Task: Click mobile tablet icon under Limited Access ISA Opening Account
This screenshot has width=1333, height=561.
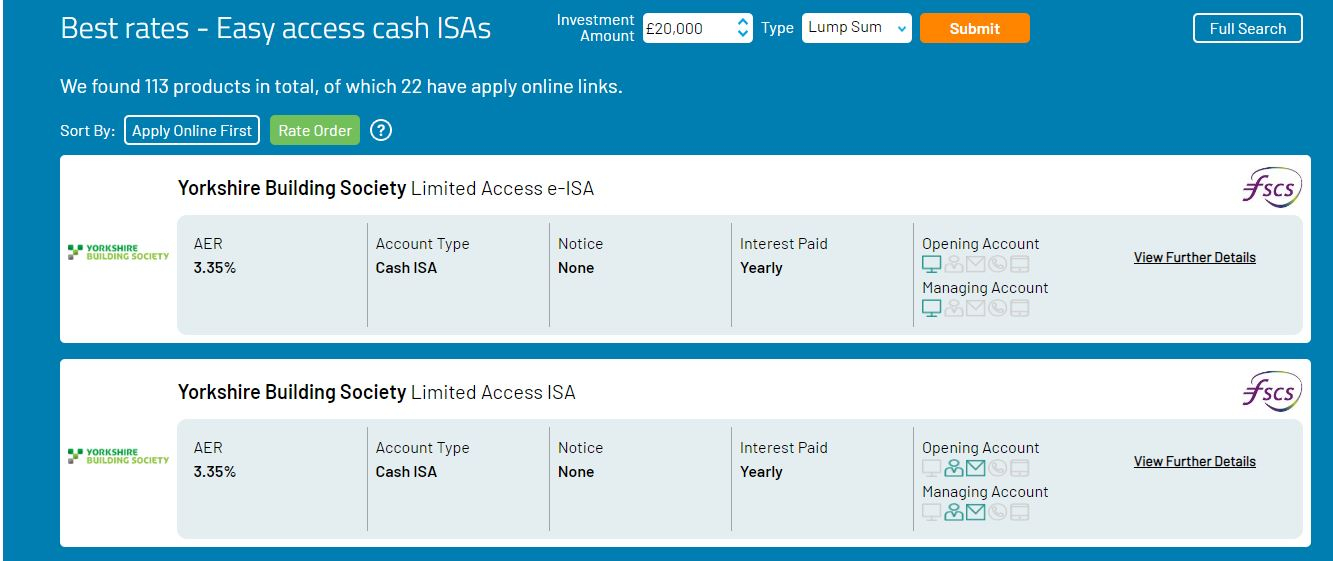Action: (1019, 468)
